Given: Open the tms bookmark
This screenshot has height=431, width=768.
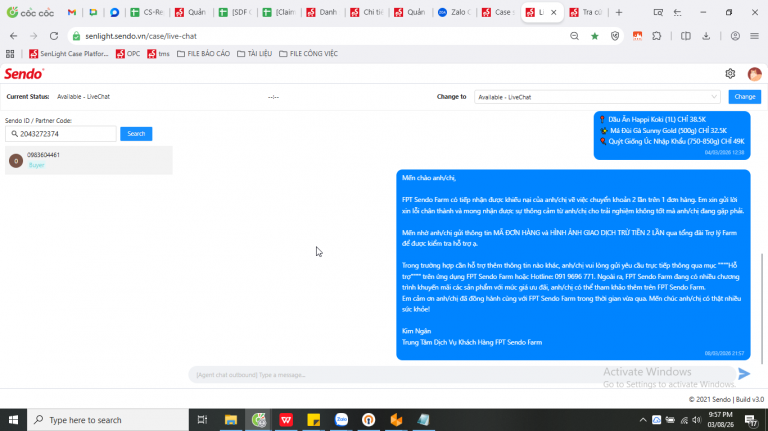Looking at the screenshot, I should click(158, 54).
